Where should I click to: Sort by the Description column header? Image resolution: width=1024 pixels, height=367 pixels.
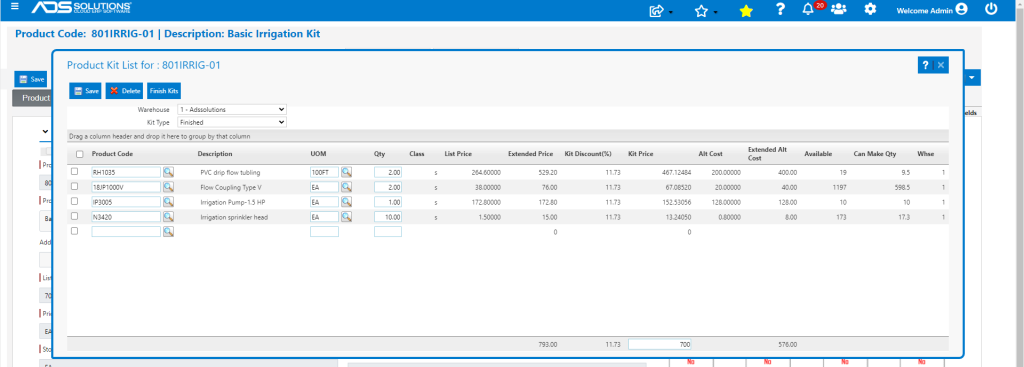pos(215,154)
